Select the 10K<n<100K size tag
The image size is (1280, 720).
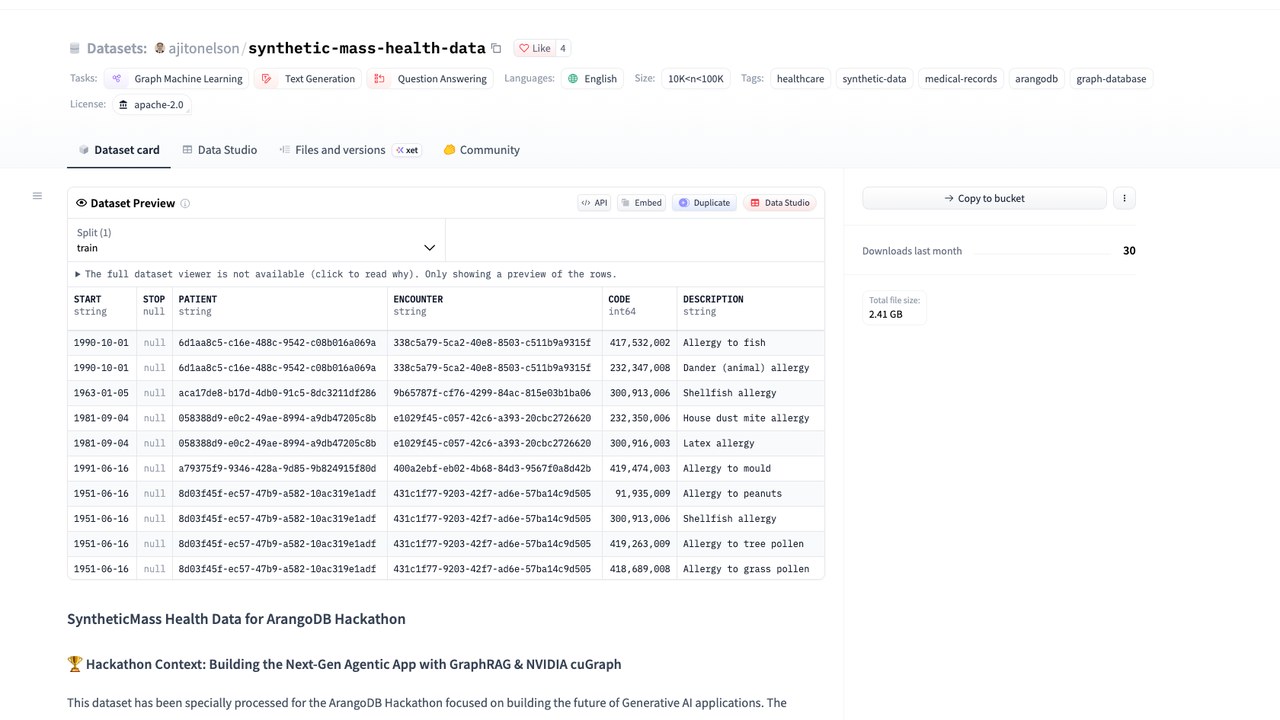pyautogui.click(x=696, y=79)
